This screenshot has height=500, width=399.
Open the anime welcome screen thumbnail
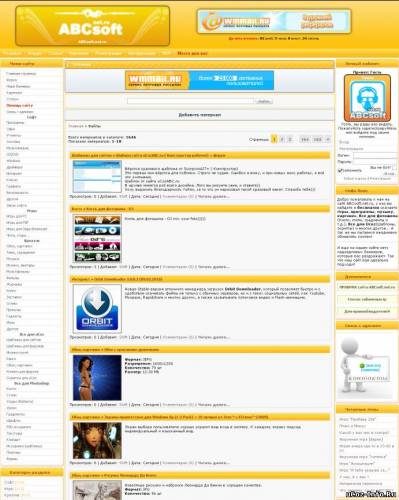[97, 440]
